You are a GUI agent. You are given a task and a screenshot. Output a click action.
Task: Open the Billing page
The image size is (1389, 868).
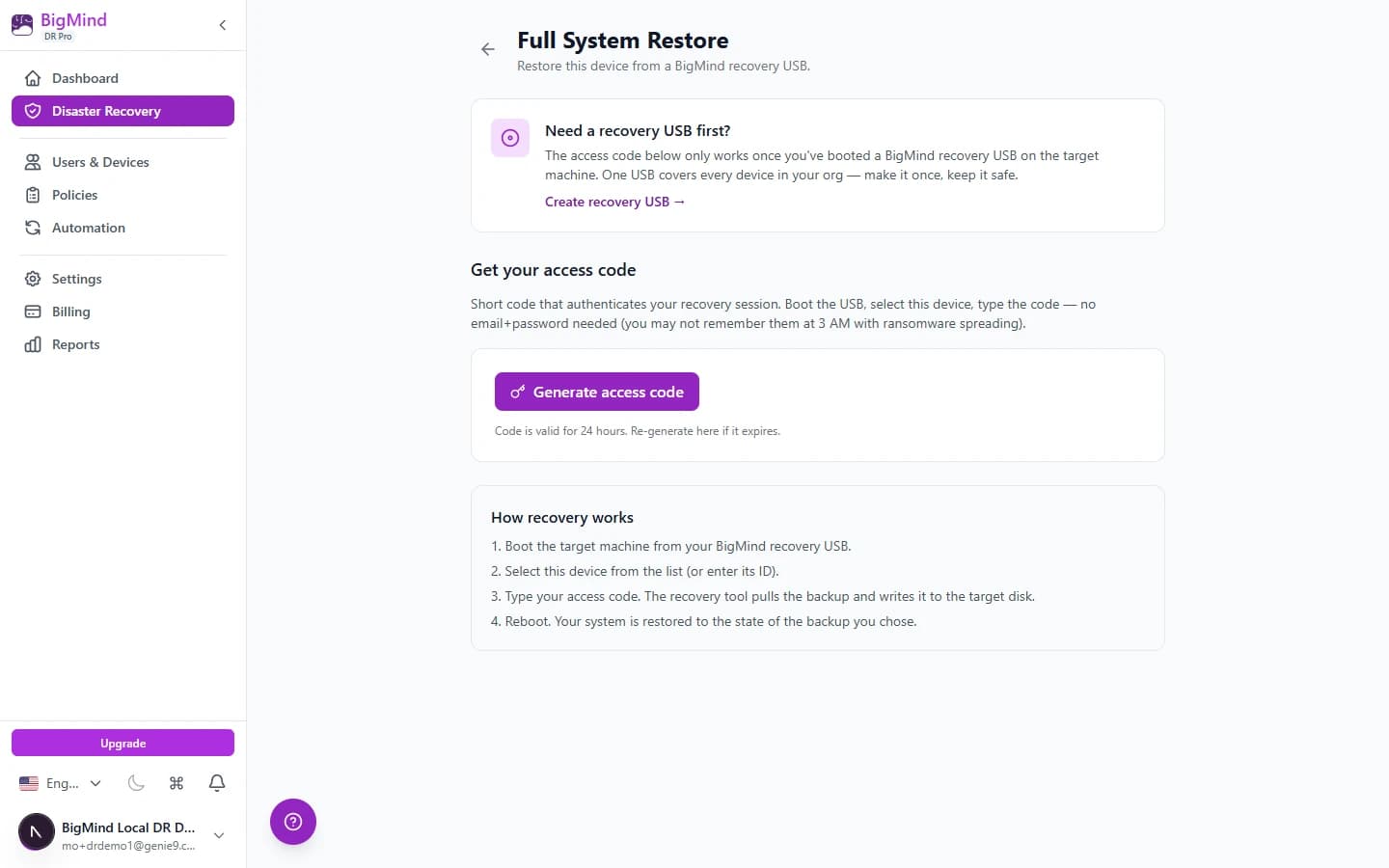point(123,312)
